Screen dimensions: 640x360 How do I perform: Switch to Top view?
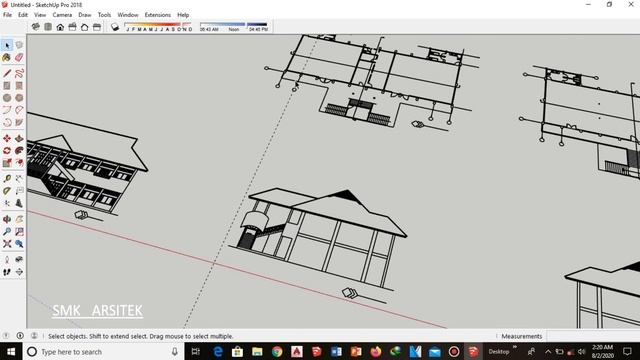48,27
